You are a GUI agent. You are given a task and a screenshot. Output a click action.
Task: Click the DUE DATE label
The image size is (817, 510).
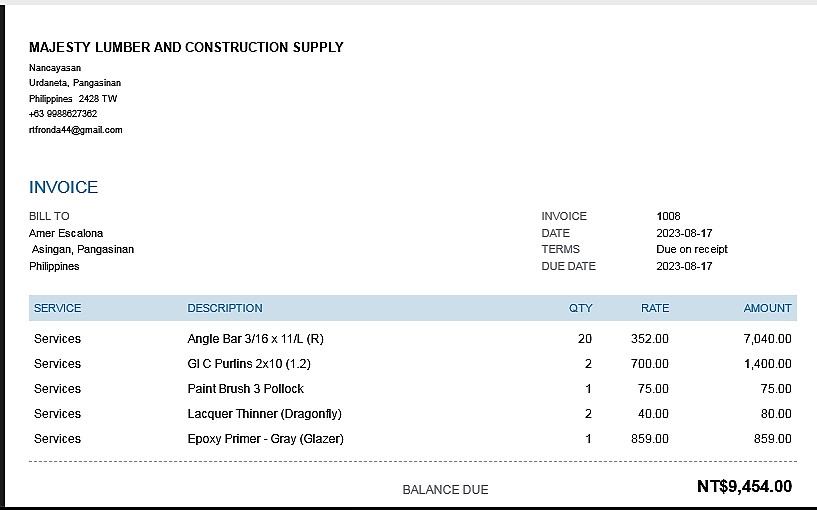[568, 266]
